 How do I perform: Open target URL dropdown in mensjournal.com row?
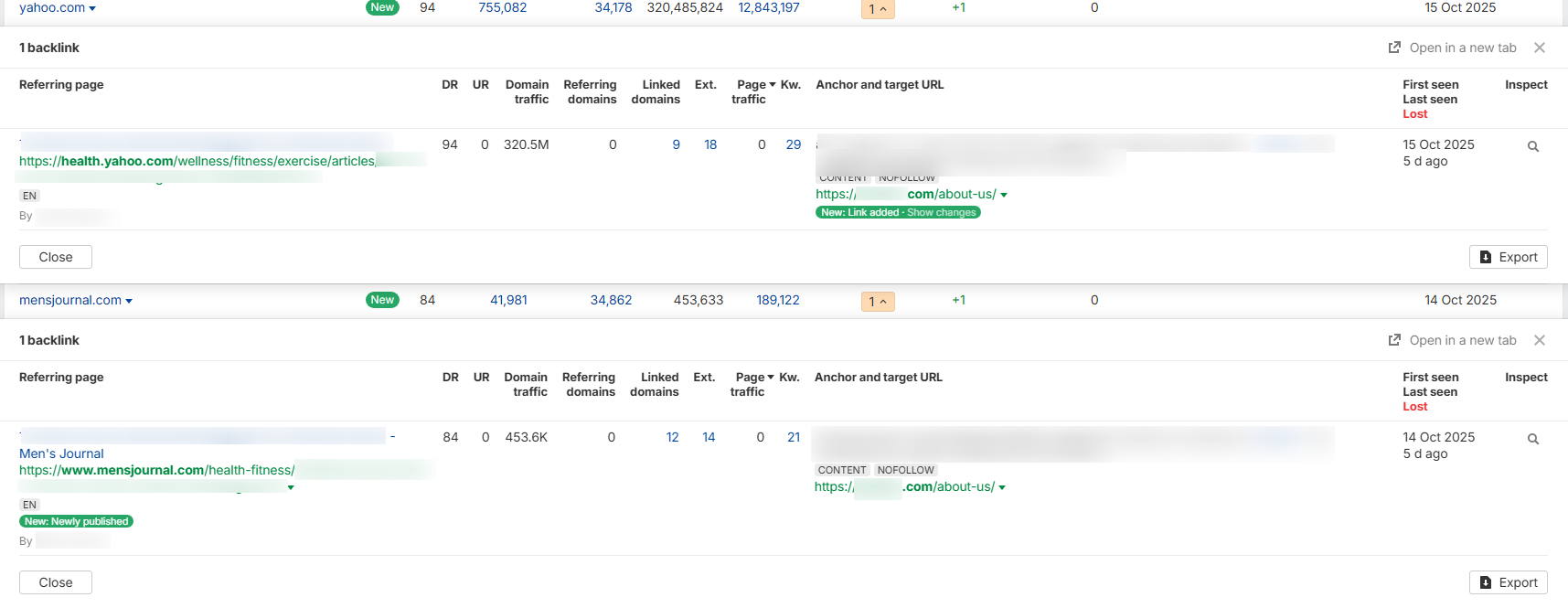[x=1002, y=487]
